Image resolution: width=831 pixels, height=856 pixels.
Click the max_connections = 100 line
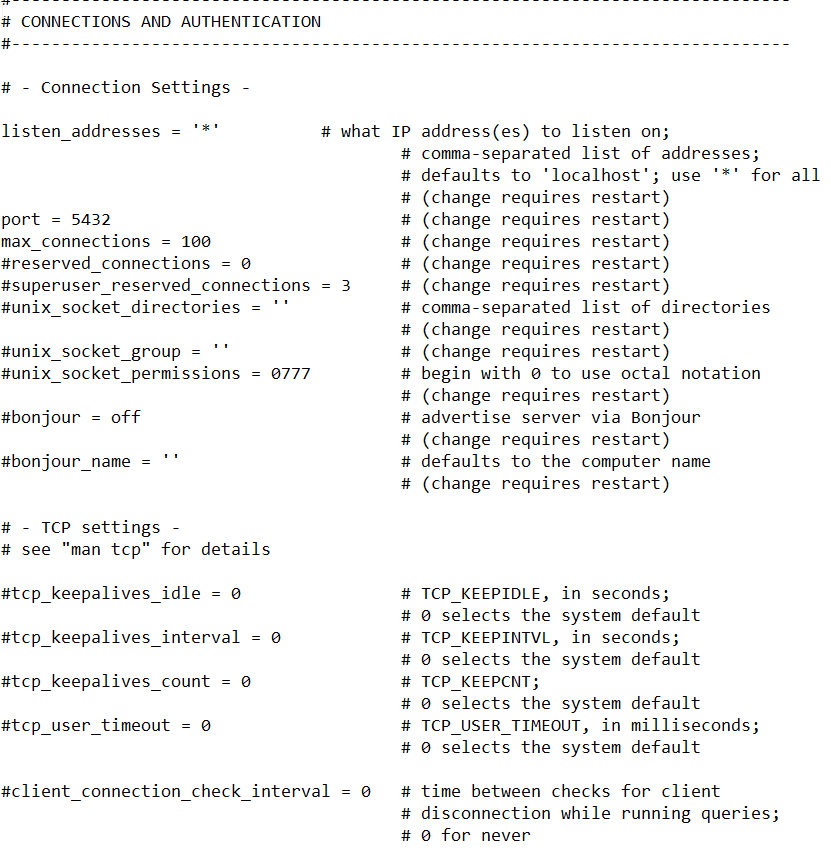106,241
